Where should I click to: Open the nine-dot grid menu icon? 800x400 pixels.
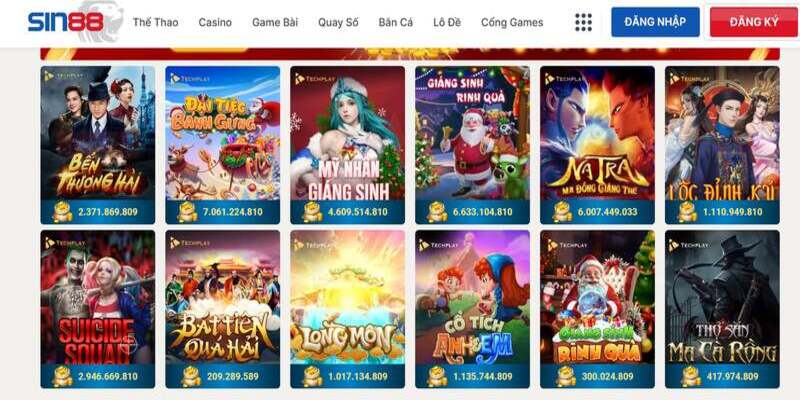click(x=583, y=22)
